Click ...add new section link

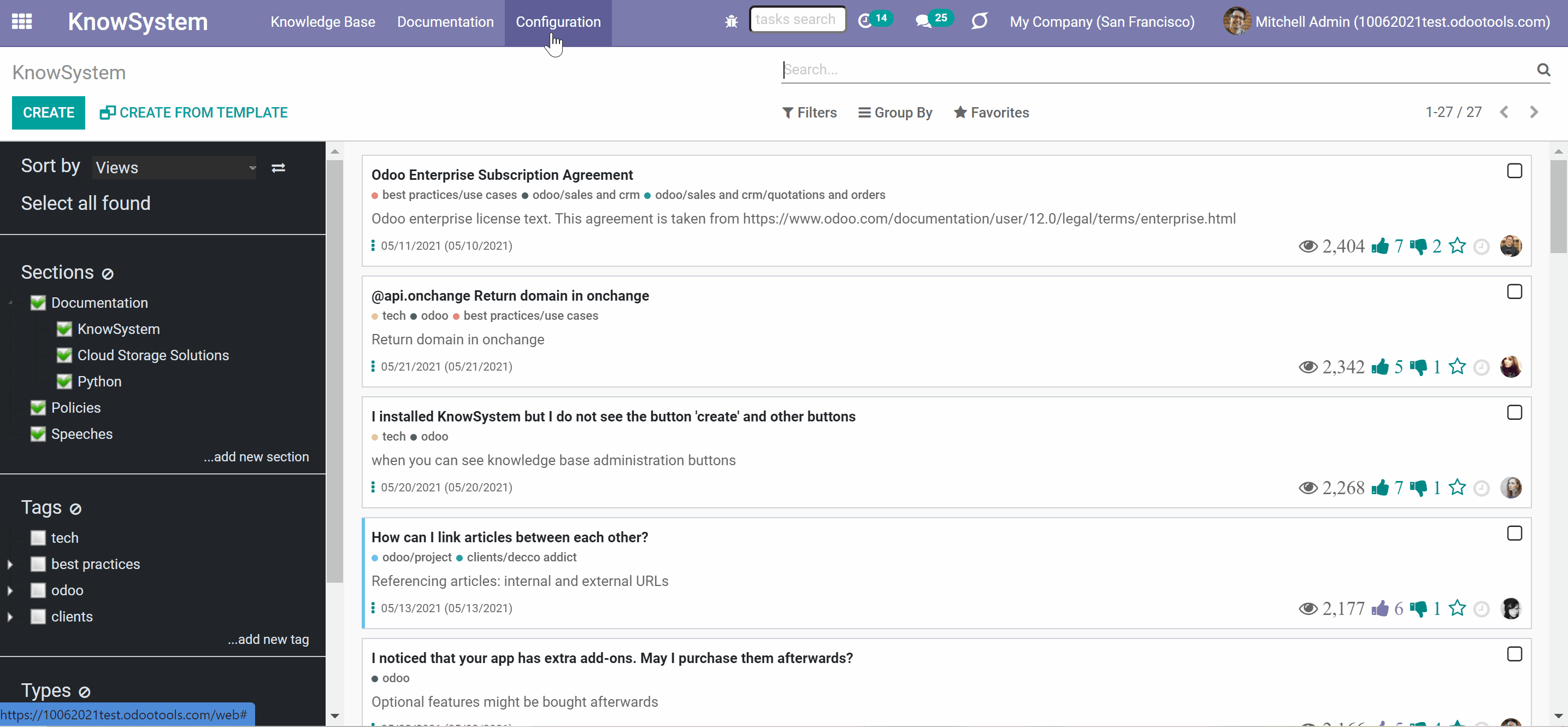point(256,458)
